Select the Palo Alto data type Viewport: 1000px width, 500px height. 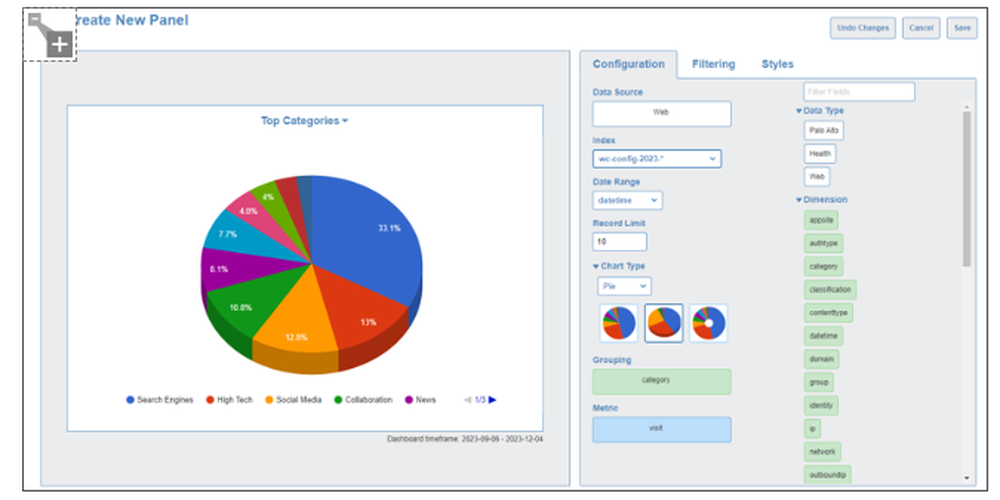pos(823,131)
